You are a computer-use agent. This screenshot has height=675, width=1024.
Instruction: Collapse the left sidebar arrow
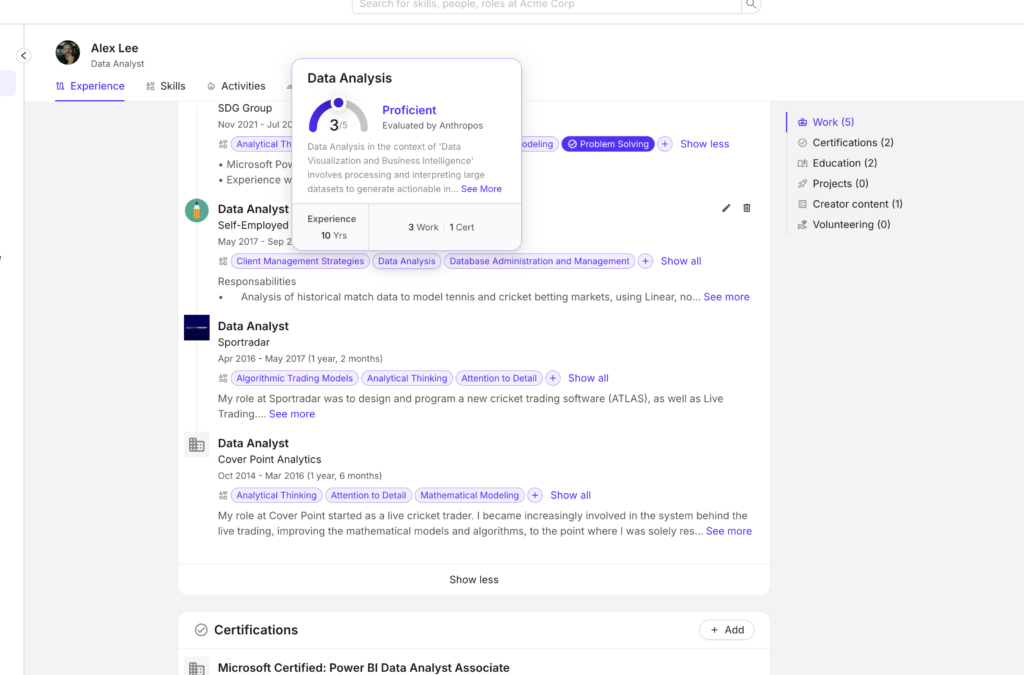24,56
